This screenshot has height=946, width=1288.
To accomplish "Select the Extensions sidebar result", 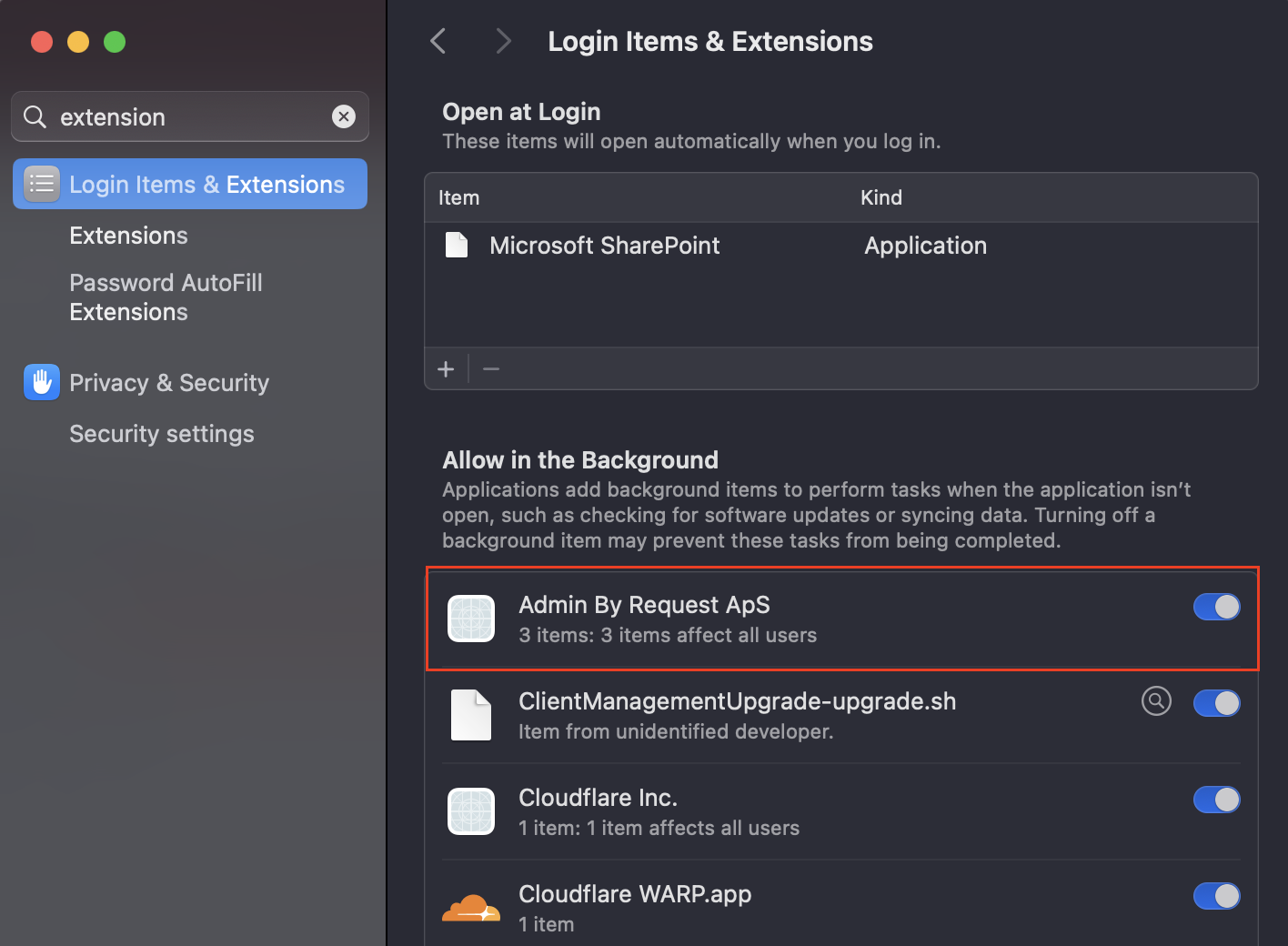I will [x=128, y=236].
